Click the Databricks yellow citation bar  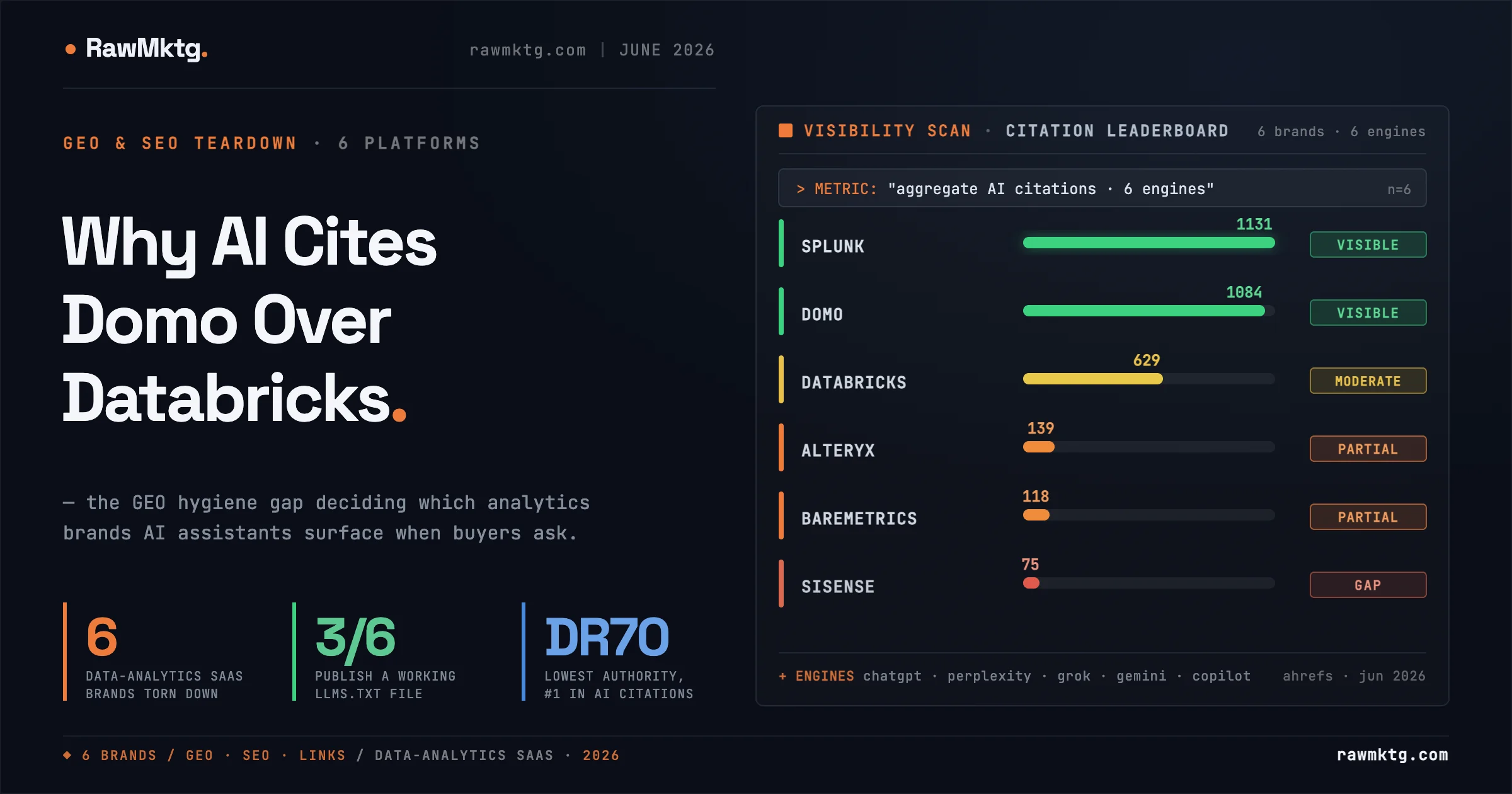tap(1093, 379)
